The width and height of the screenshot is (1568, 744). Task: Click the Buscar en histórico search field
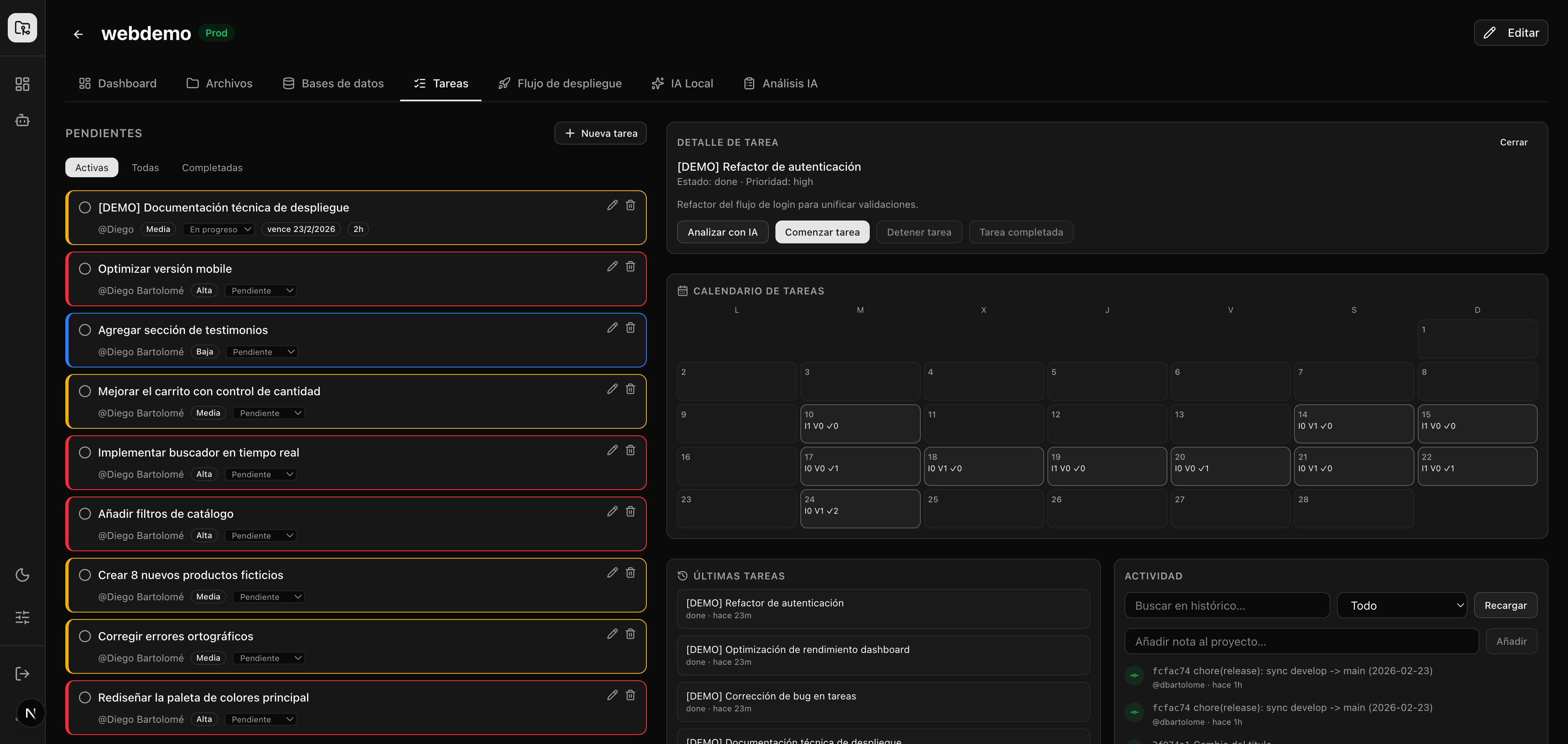(1227, 605)
